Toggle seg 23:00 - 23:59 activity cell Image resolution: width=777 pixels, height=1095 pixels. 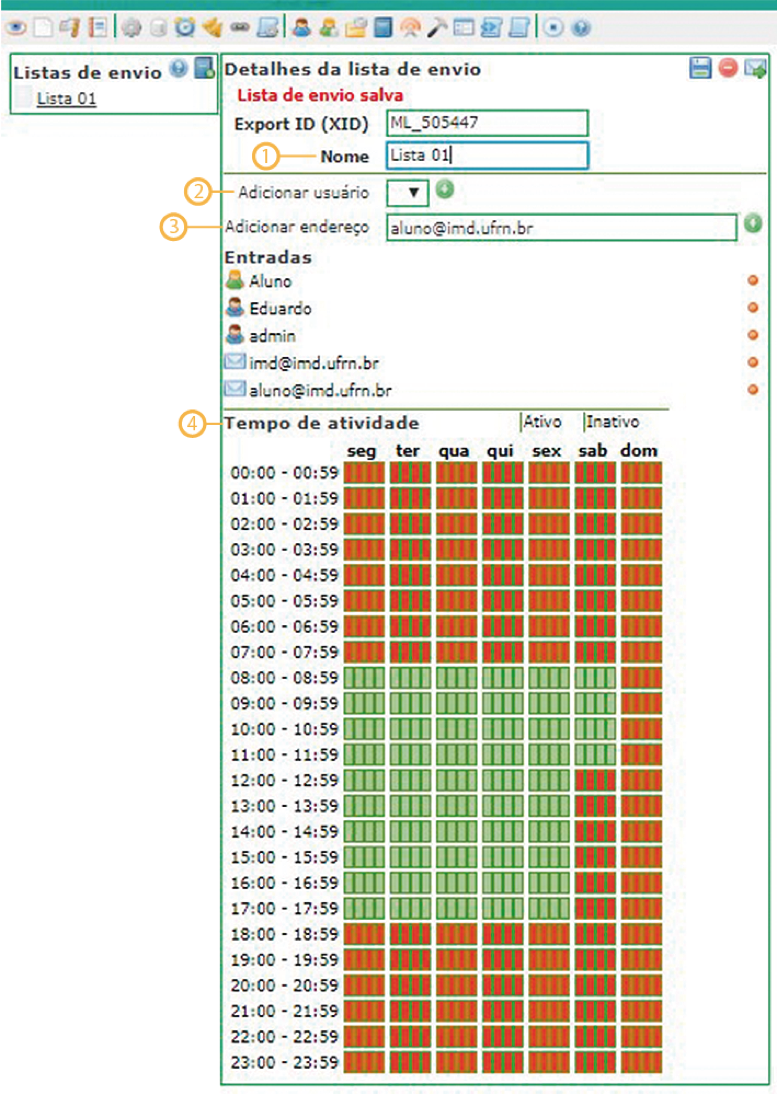(364, 1061)
